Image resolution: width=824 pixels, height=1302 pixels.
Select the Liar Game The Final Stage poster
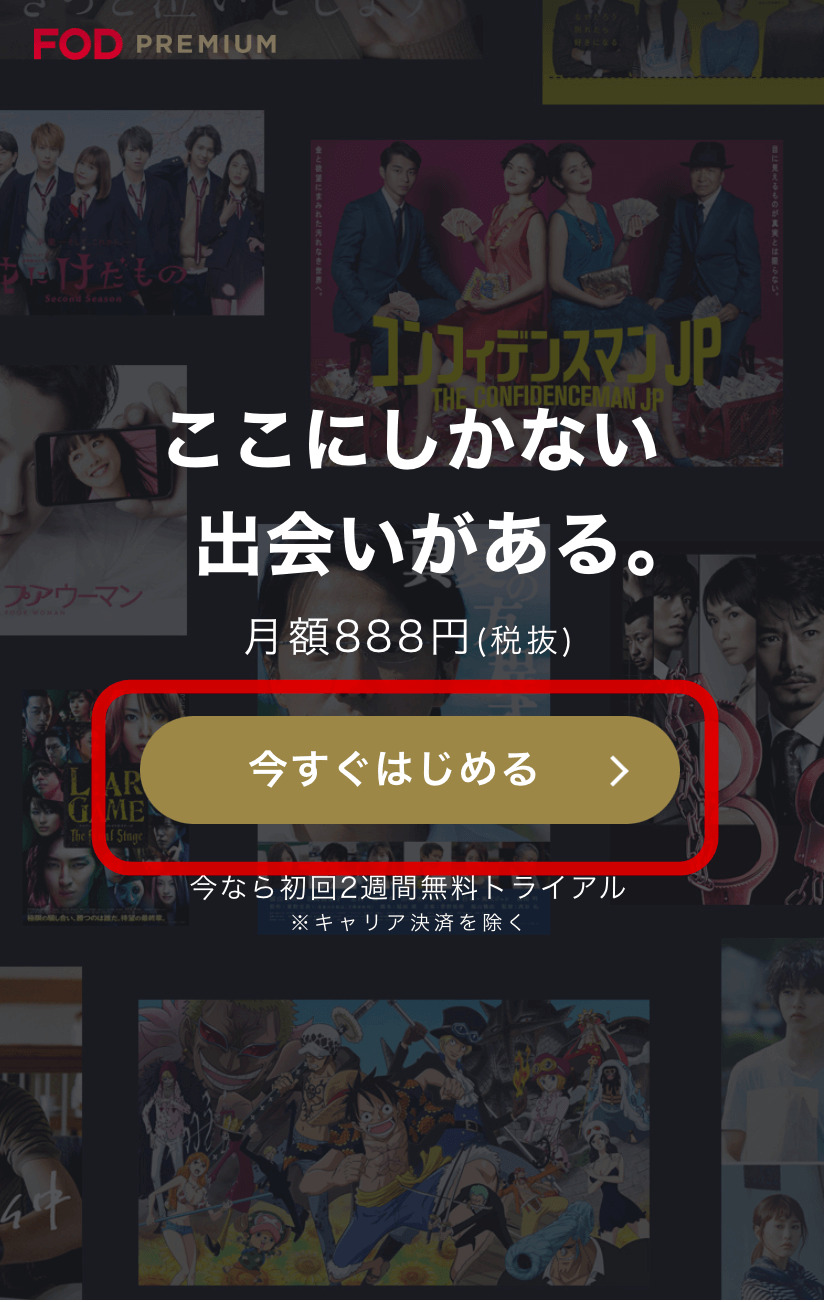[105, 805]
